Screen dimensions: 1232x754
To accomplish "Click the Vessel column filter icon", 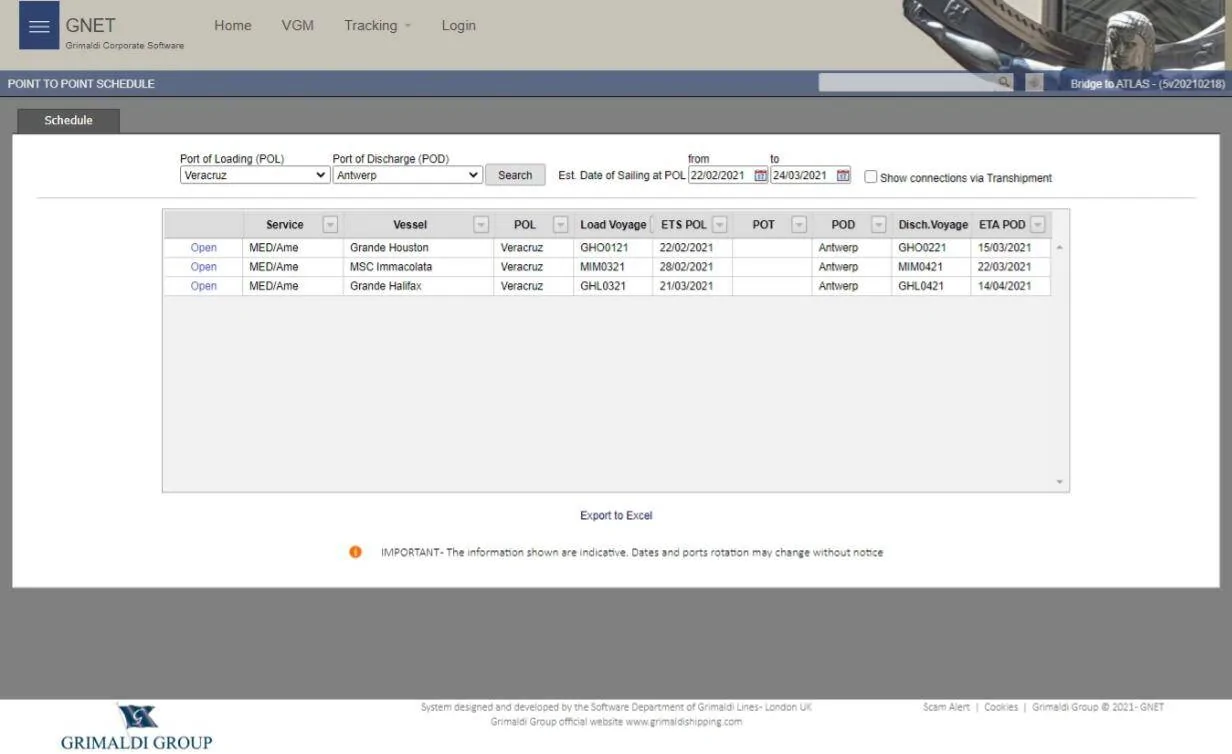I will coord(481,225).
